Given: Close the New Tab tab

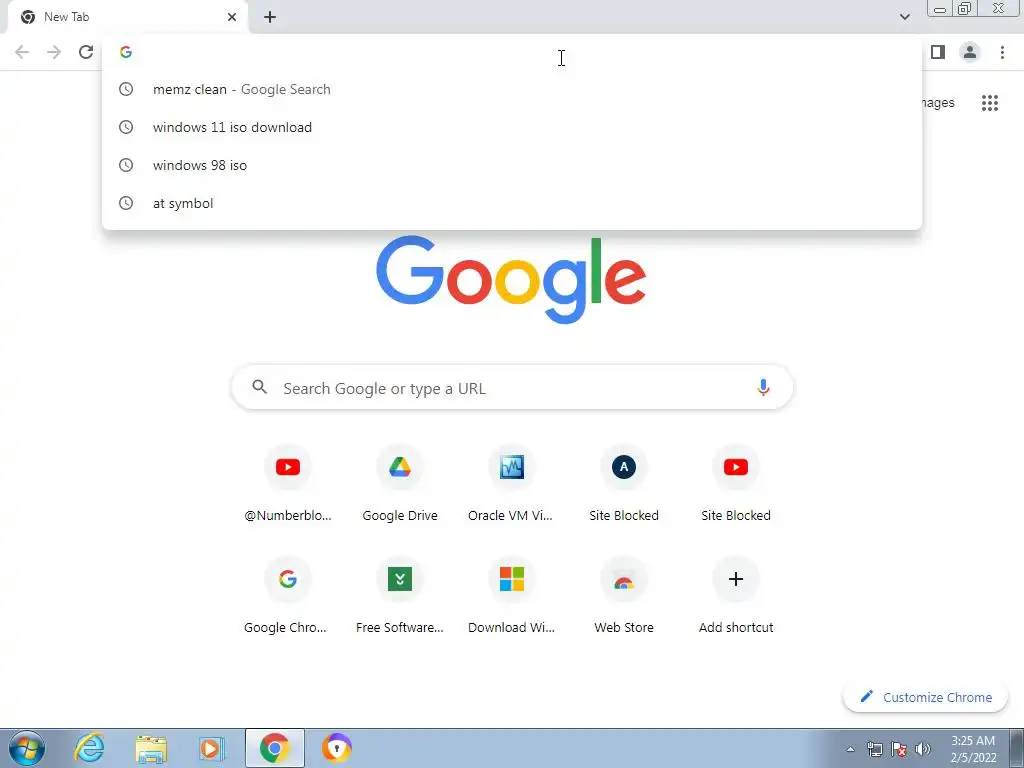Looking at the screenshot, I should (232, 17).
